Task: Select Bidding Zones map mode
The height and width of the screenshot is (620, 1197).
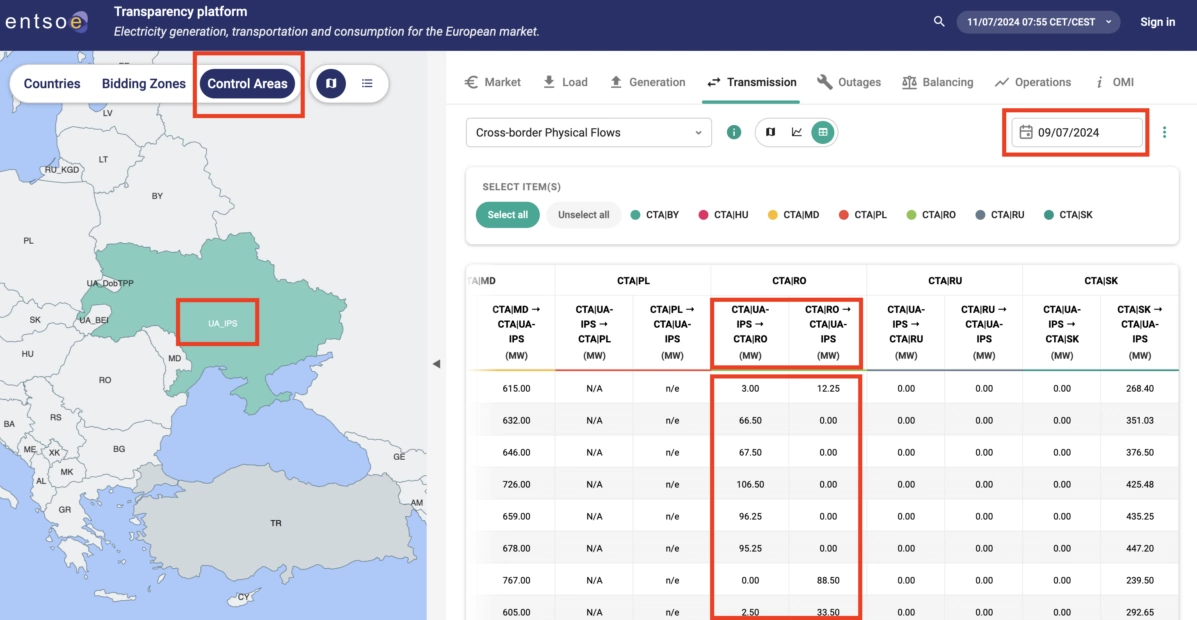Action: coord(144,84)
